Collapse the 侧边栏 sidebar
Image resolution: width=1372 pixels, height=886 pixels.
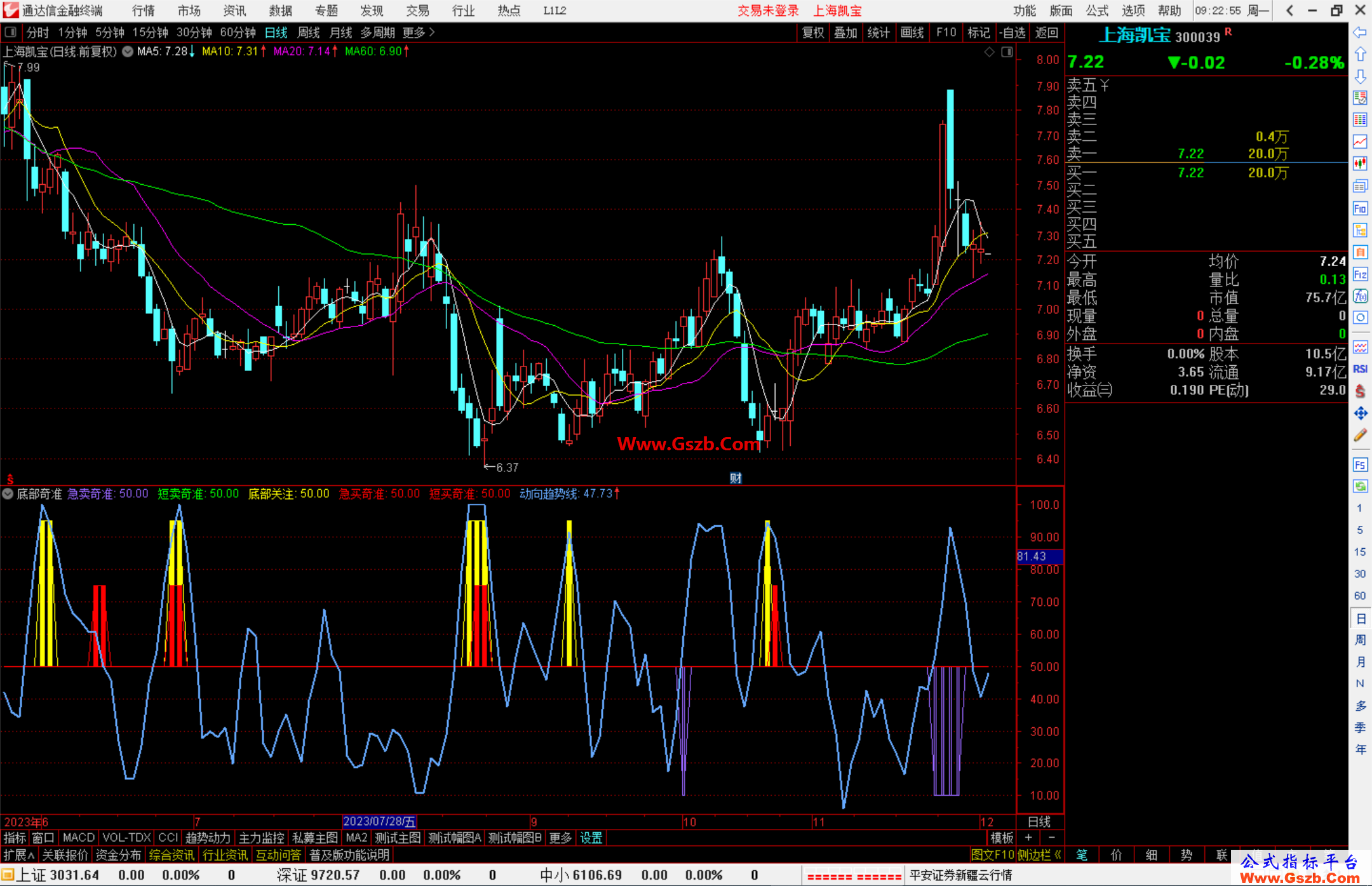(x=1039, y=855)
